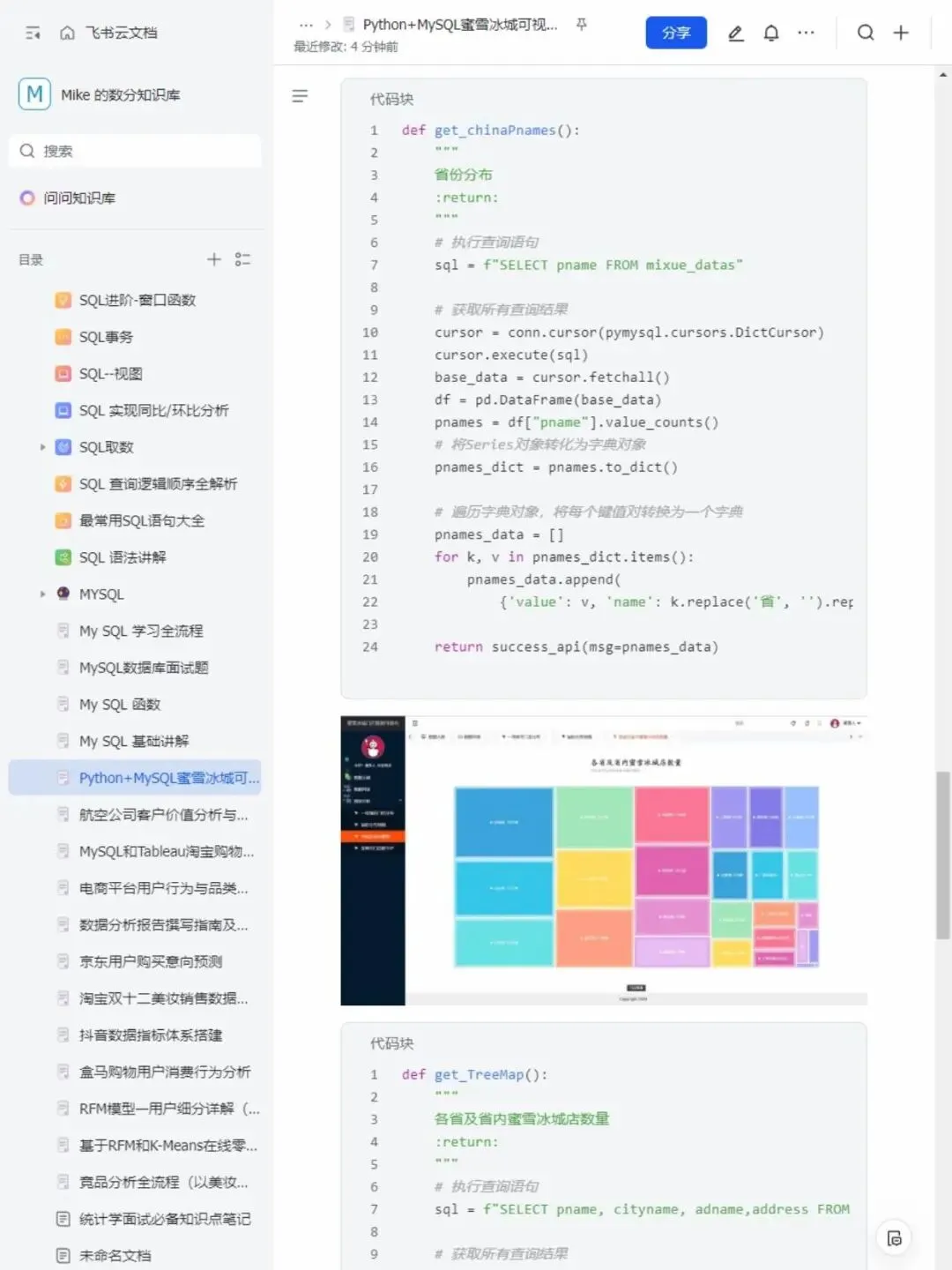Screen dimensions: 952x1270
Task: Open RFM模型—用户细分详解 page
Action: coord(169,1109)
